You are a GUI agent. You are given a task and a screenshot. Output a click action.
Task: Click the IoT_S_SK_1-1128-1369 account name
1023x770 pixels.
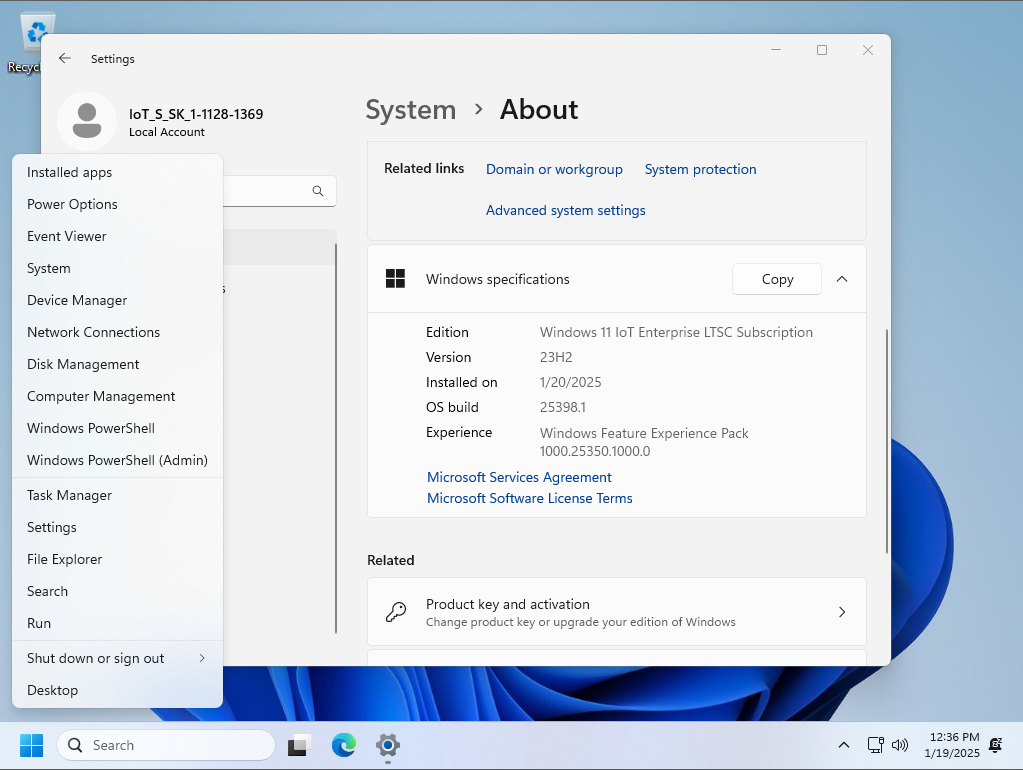click(196, 114)
